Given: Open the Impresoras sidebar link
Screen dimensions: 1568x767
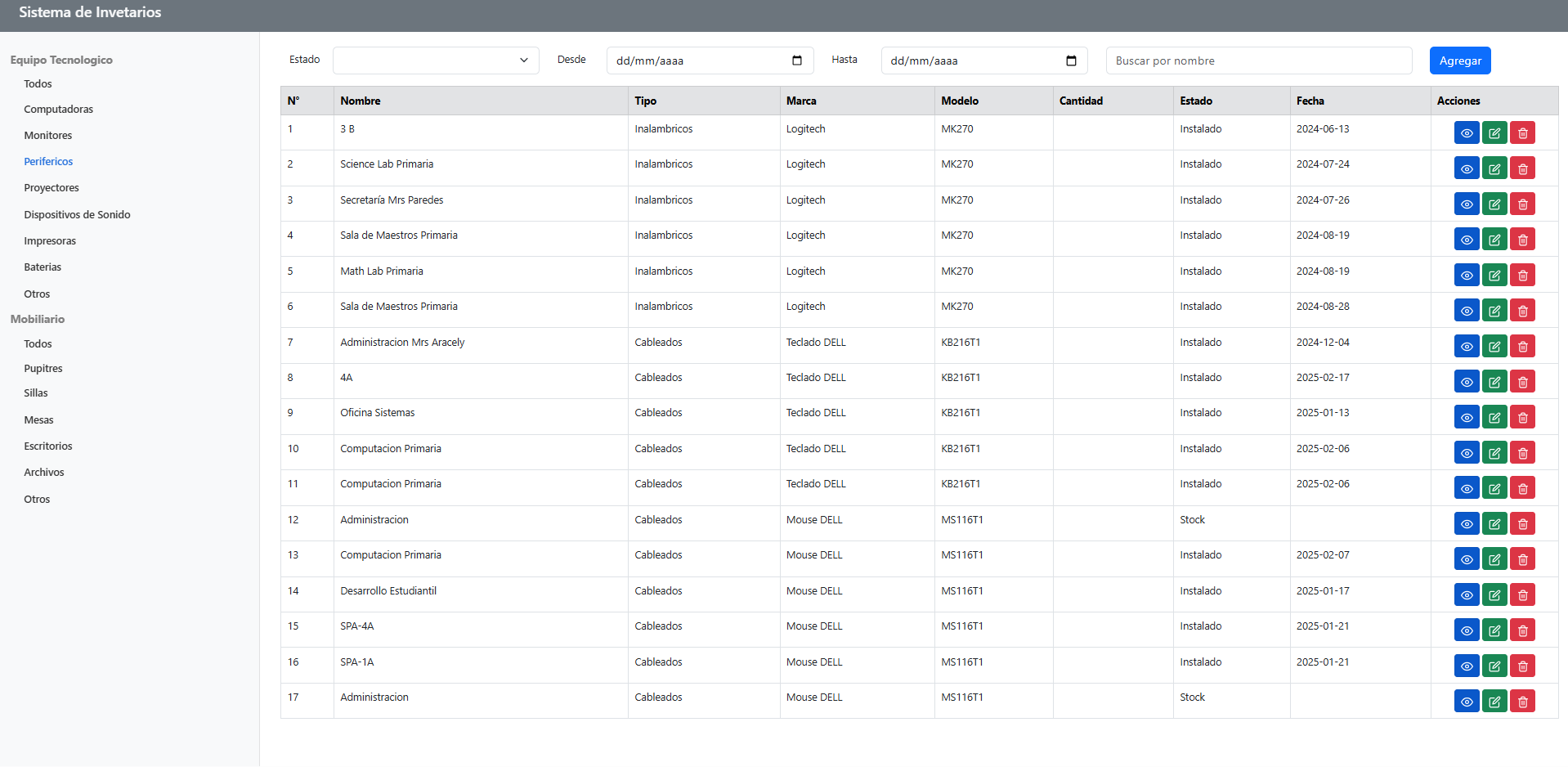Looking at the screenshot, I should click(50, 241).
